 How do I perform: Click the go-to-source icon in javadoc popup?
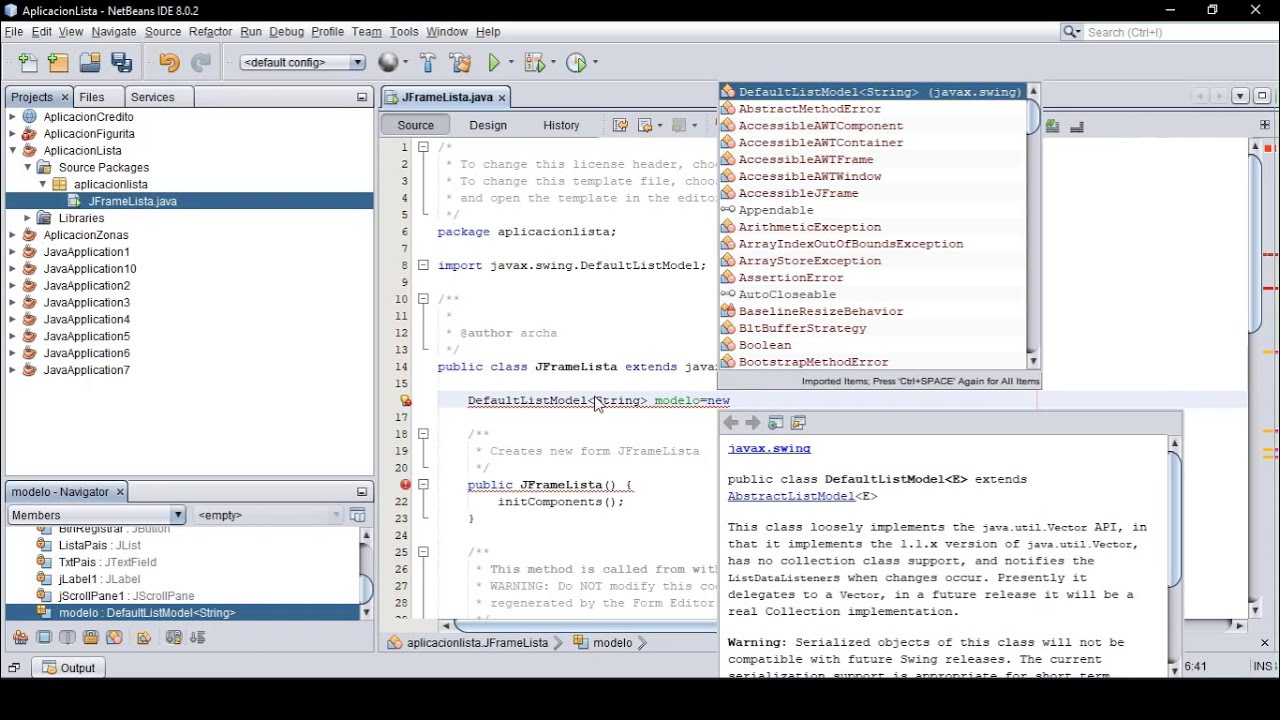[x=798, y=423]
